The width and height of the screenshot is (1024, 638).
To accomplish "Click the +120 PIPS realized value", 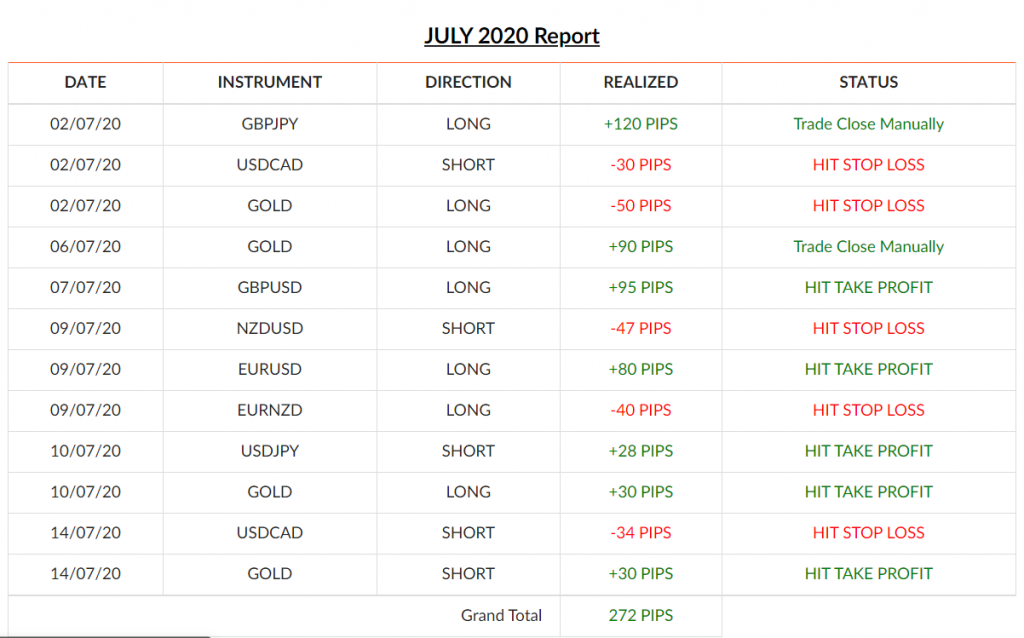I will (x=641, y=124).
